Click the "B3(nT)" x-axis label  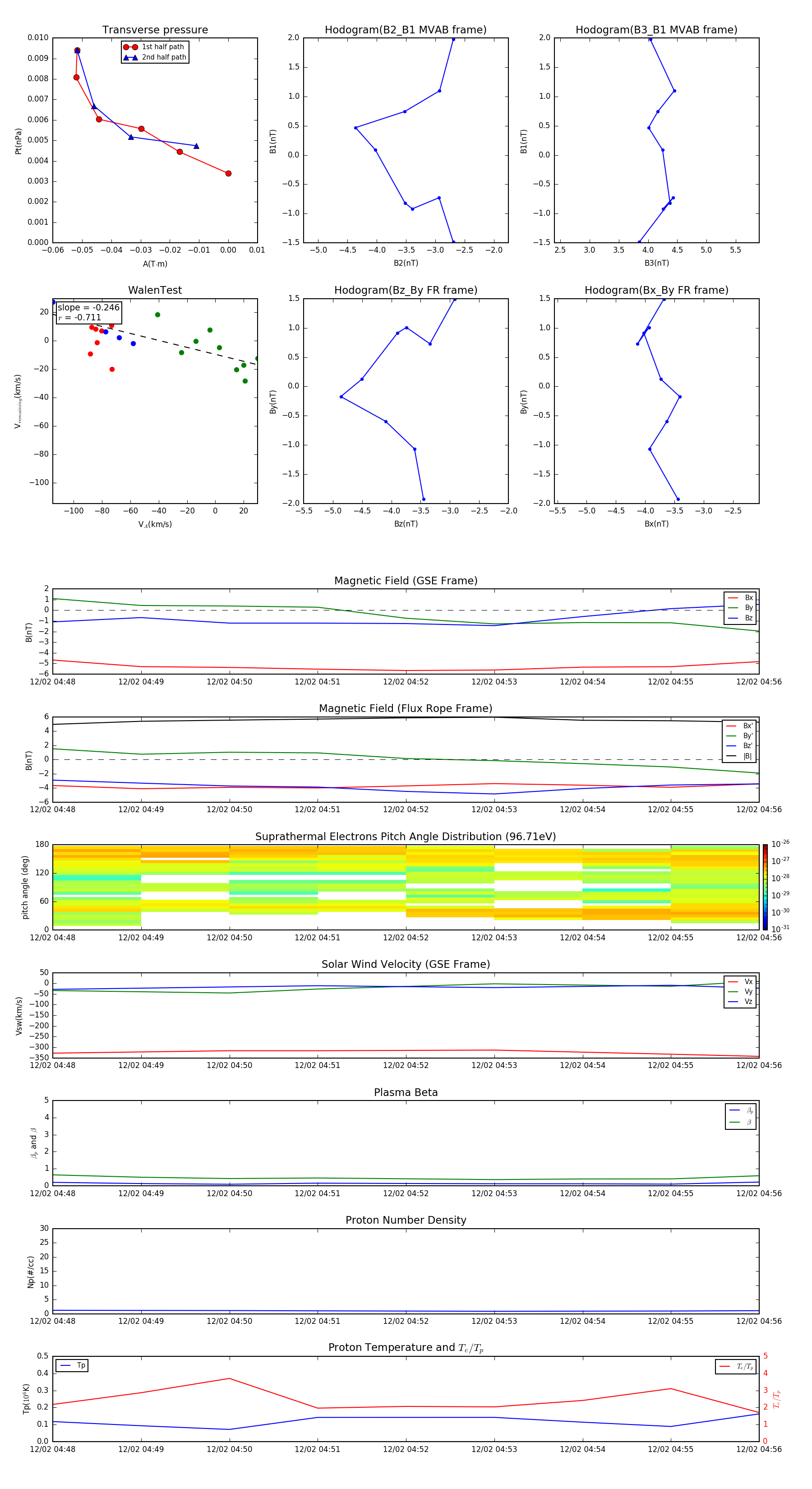pos(656,263)
